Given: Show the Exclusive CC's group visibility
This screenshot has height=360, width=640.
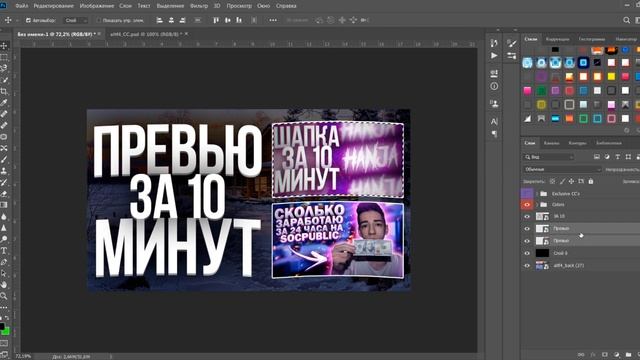Looking at the screenshot, I should [527, 193].
